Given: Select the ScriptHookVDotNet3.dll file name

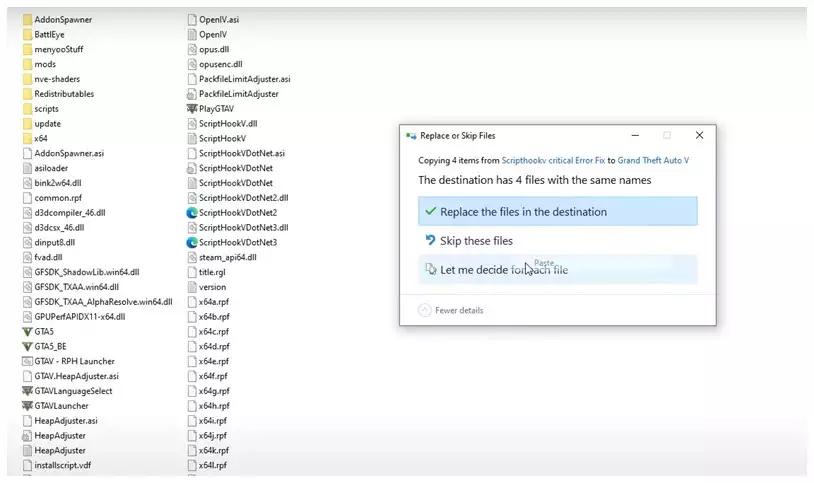Looking at the screenshot, I should coord(243,227).
